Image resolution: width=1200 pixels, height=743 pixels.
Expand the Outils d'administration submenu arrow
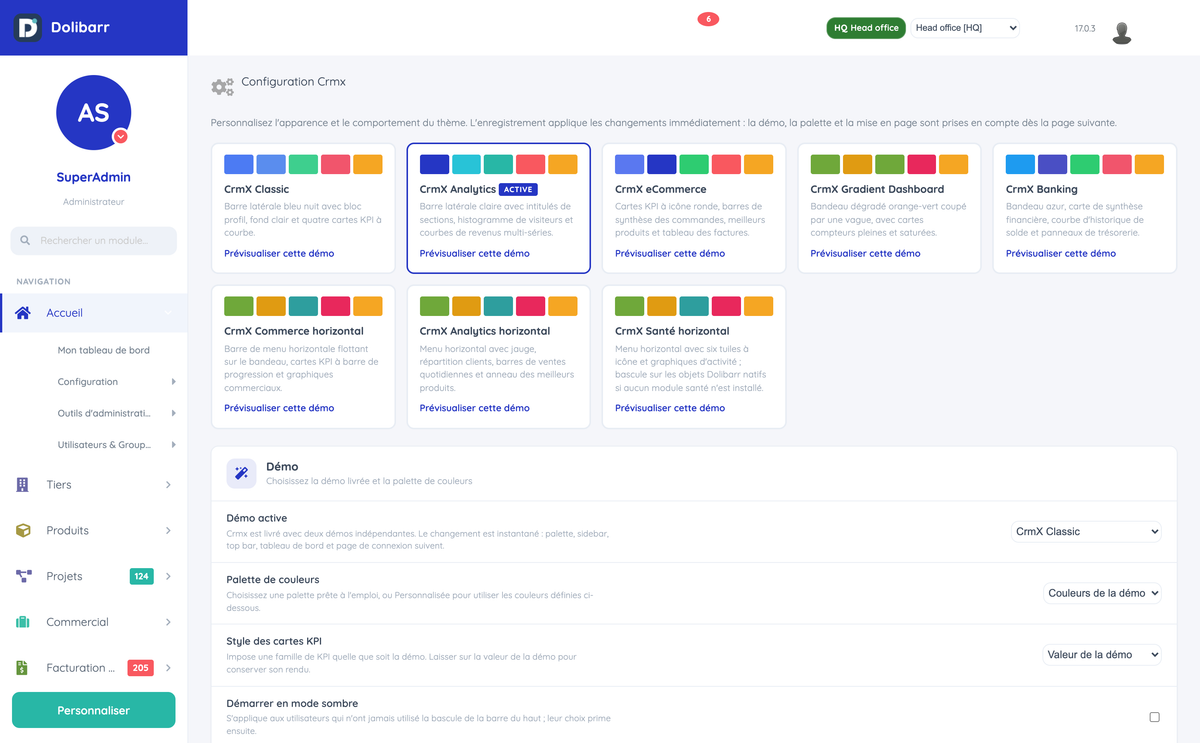coord(173,413)
